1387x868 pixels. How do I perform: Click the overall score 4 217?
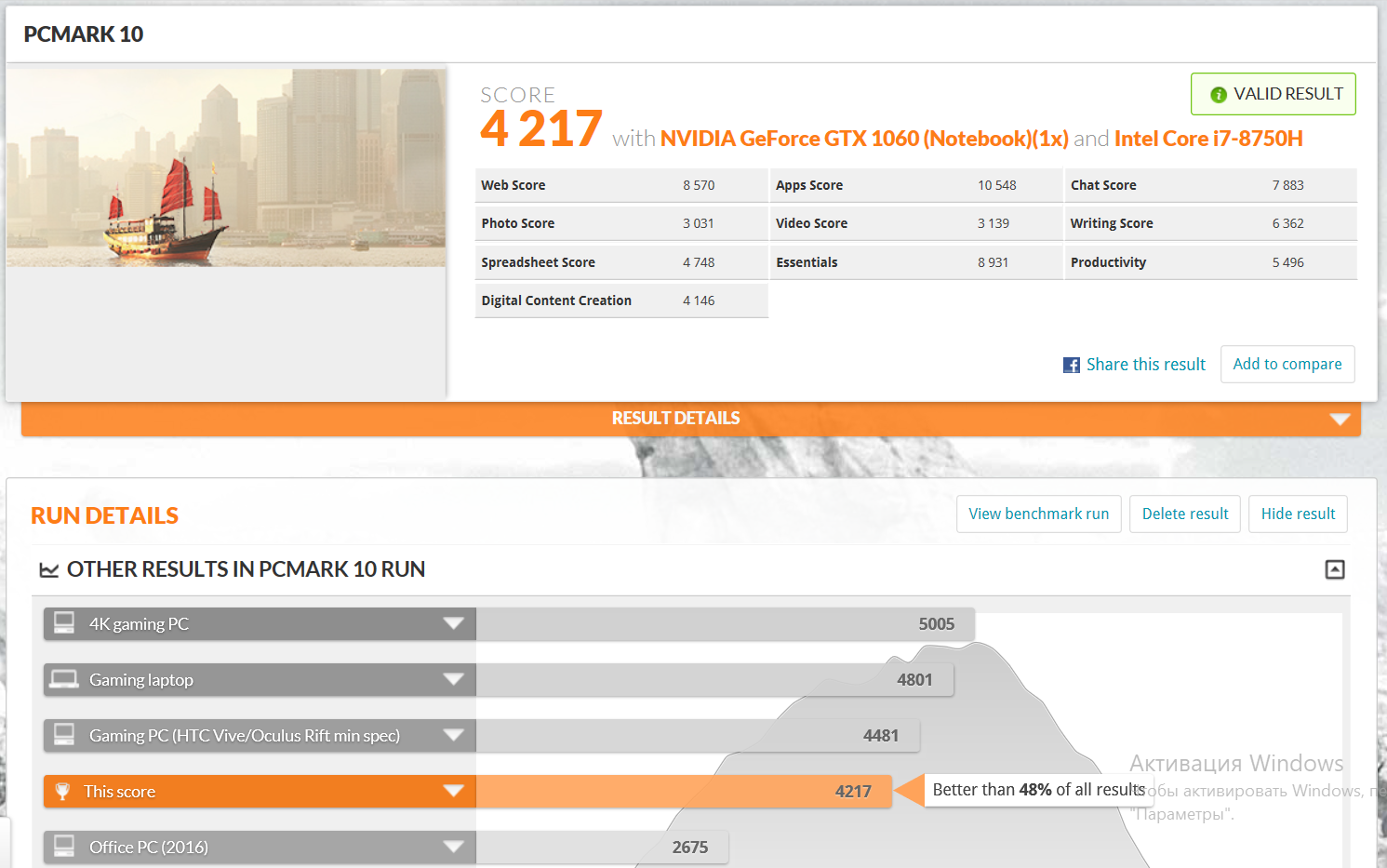click(x=541, y=129)
